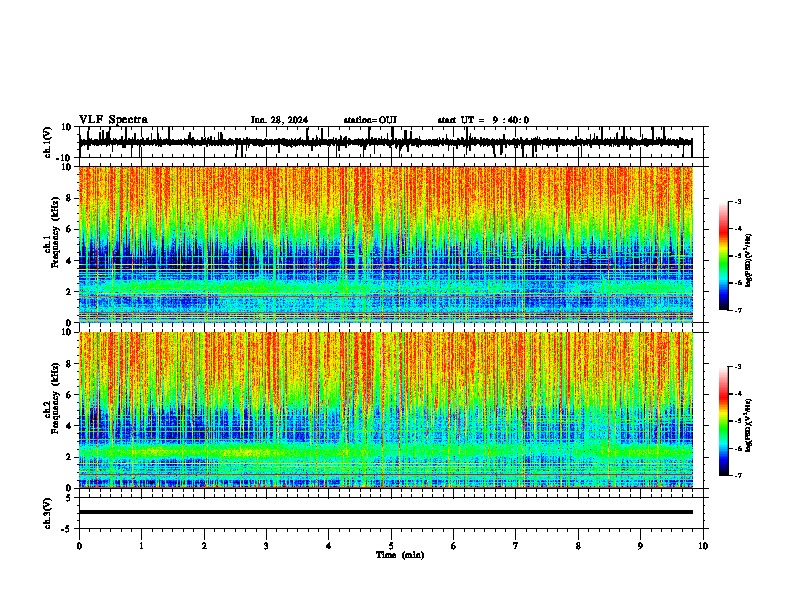Click the "-7" label on ch.2 color bar
The width and height of the screenshot is (792, 612).
tap(737, 475)
